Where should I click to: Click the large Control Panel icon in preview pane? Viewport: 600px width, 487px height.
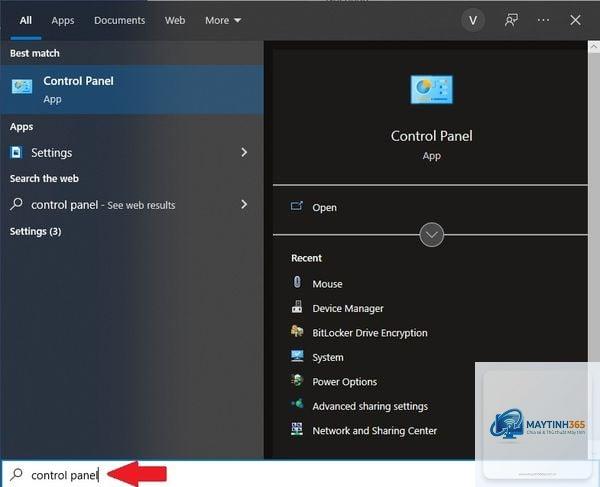431,90
